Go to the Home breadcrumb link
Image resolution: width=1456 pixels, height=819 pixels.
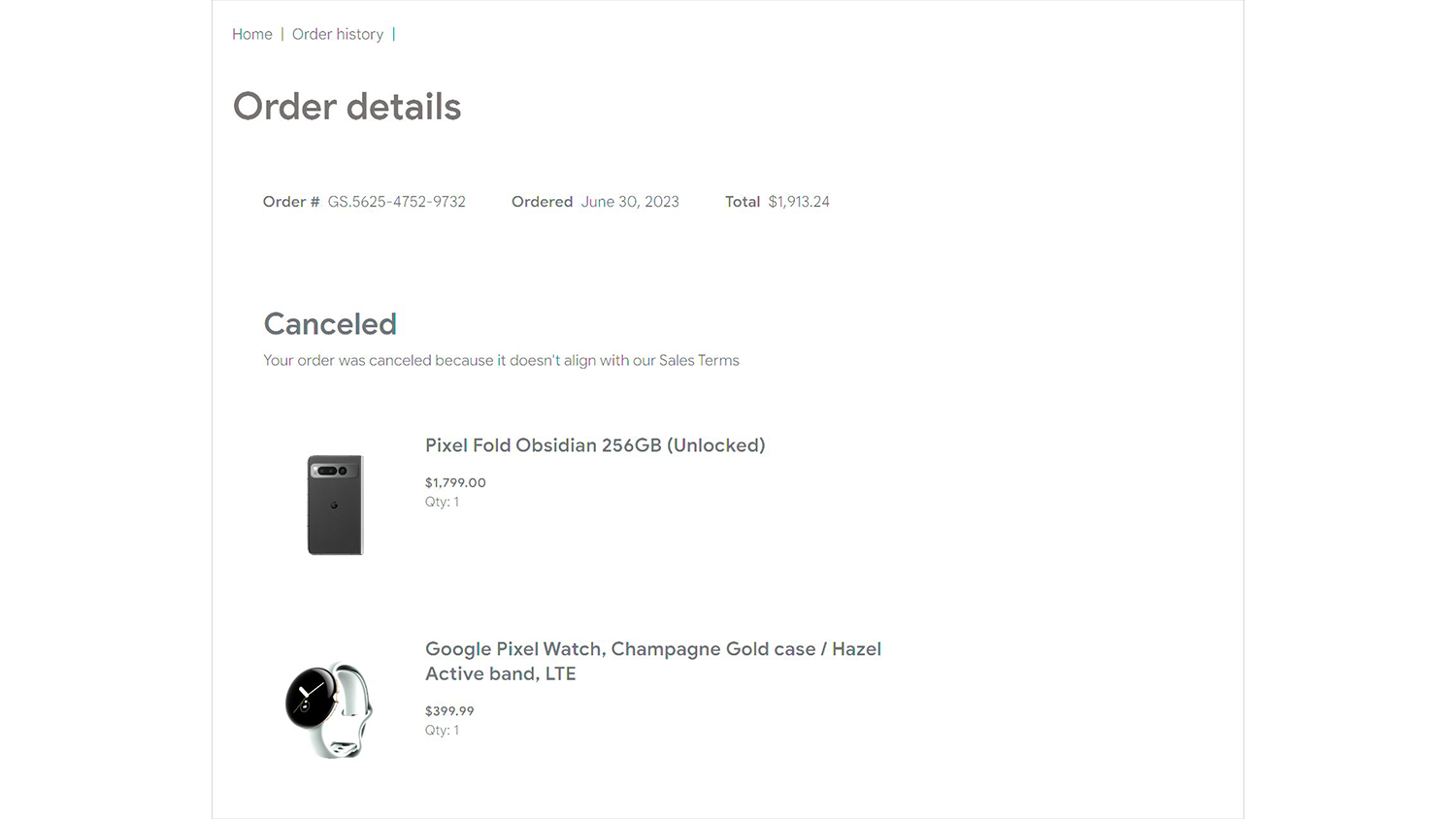tap(252, 34)
